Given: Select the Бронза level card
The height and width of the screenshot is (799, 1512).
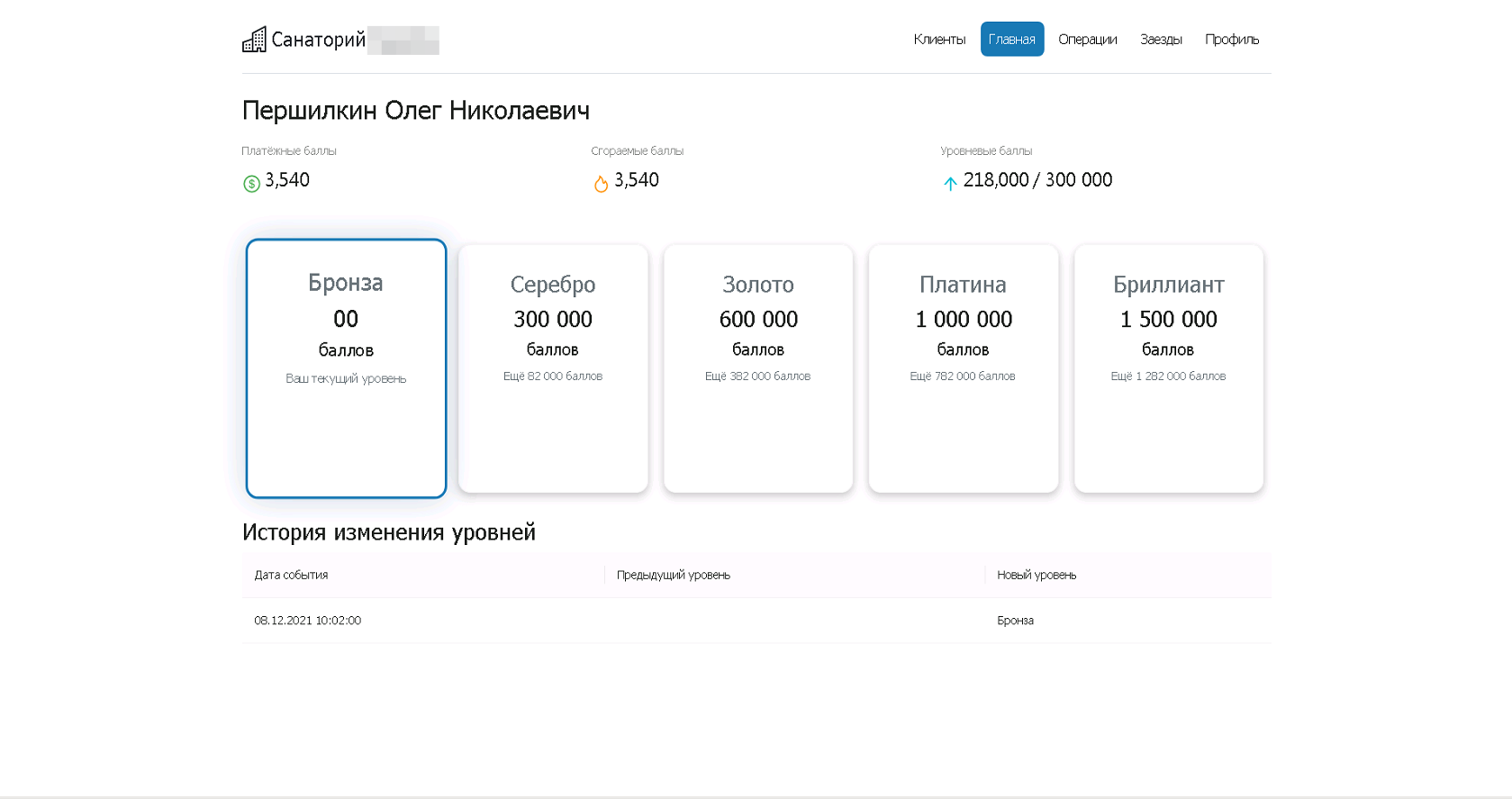Looking at the screenshot, I should click(x=346, y=368).
